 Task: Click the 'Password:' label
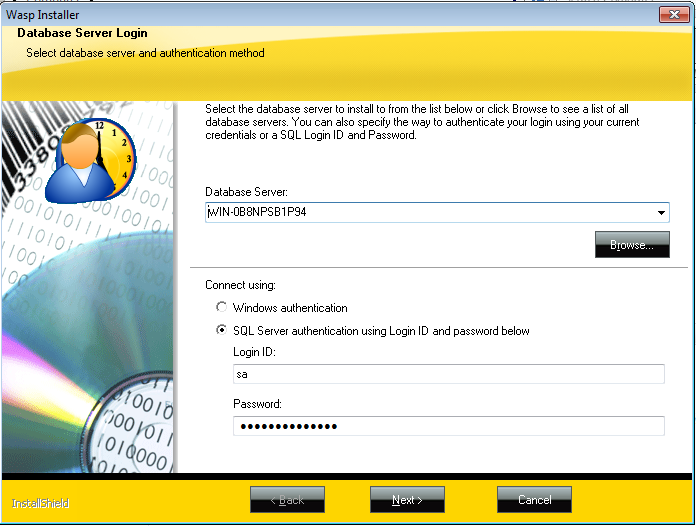click(x=257, y=404)
